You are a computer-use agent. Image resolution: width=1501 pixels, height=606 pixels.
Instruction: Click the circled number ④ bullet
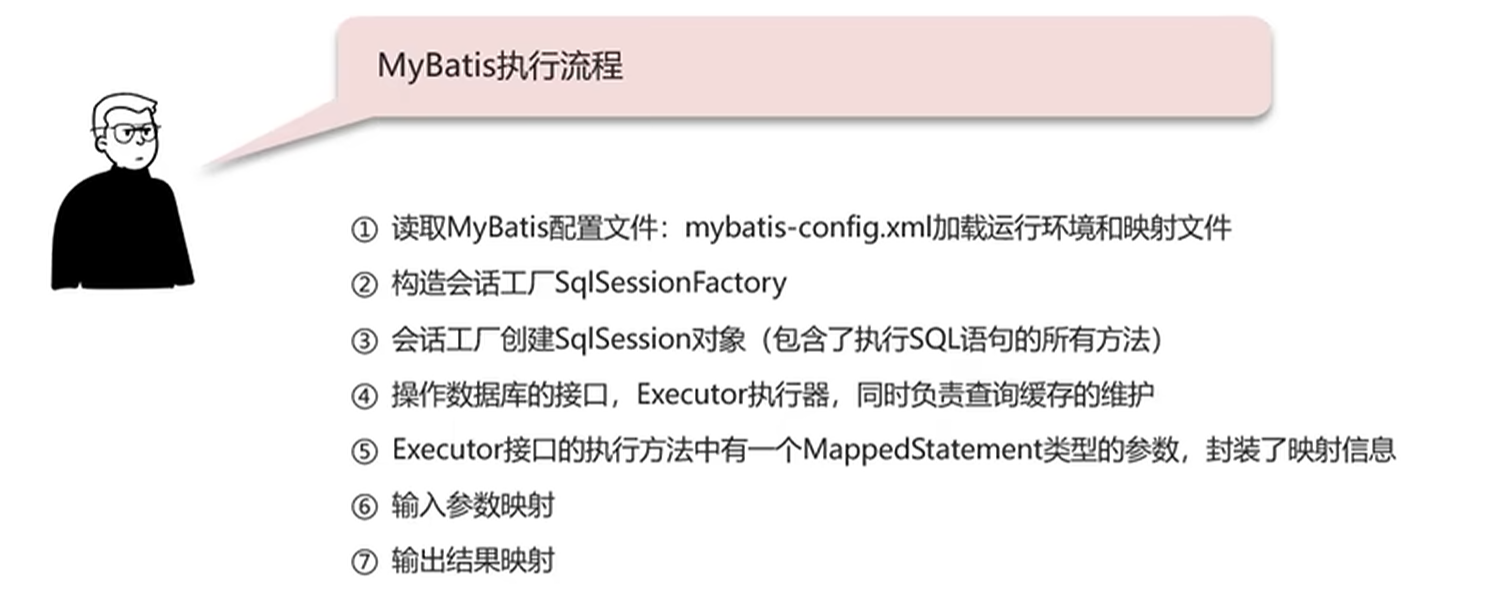(362, 396)
